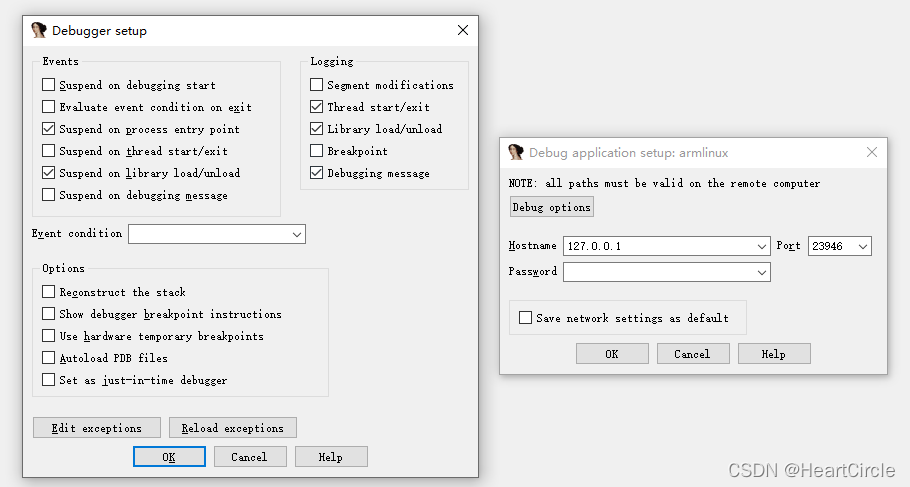
Task: Expand the Event condition dropdown
Action: point(297,235)
